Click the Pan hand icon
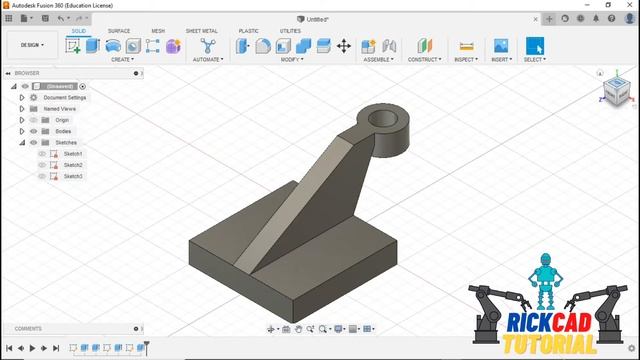The image size is (640, 360). [x=298, y=329]
